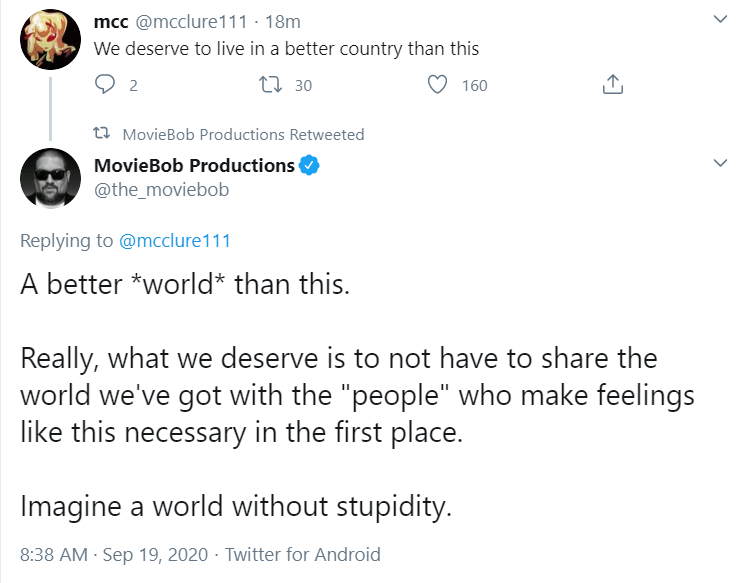Click the @the_moviebob handle

click(x=160, y=188)
